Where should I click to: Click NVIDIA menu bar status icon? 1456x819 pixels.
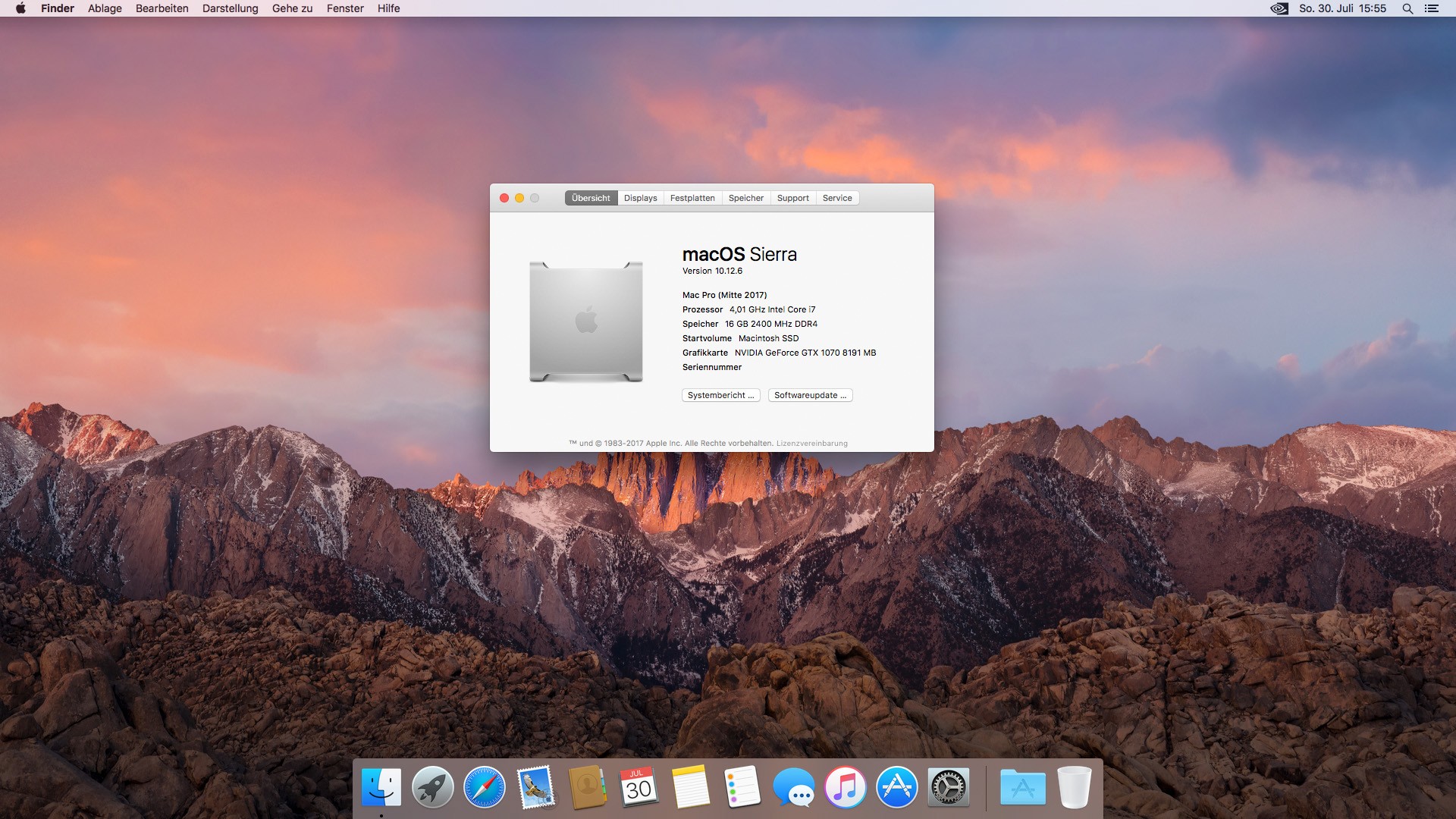point(1279,8)
